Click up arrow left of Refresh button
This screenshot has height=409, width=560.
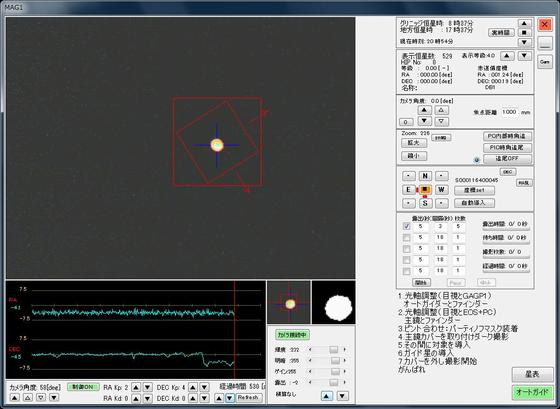219,398
